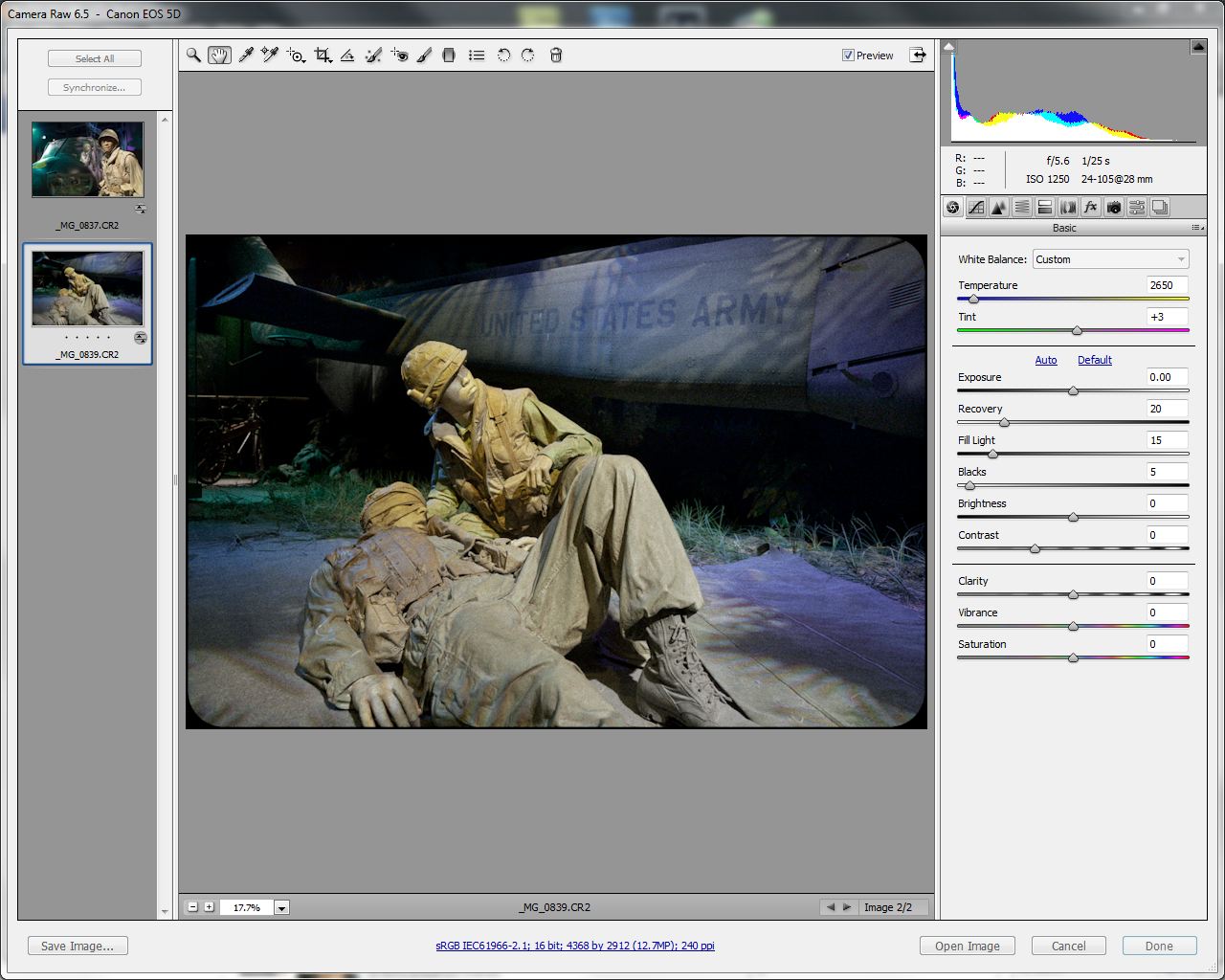The width and height of the screenshot is (1225, 980).
Task: Click the Done button
Action: coord(1159,946)
